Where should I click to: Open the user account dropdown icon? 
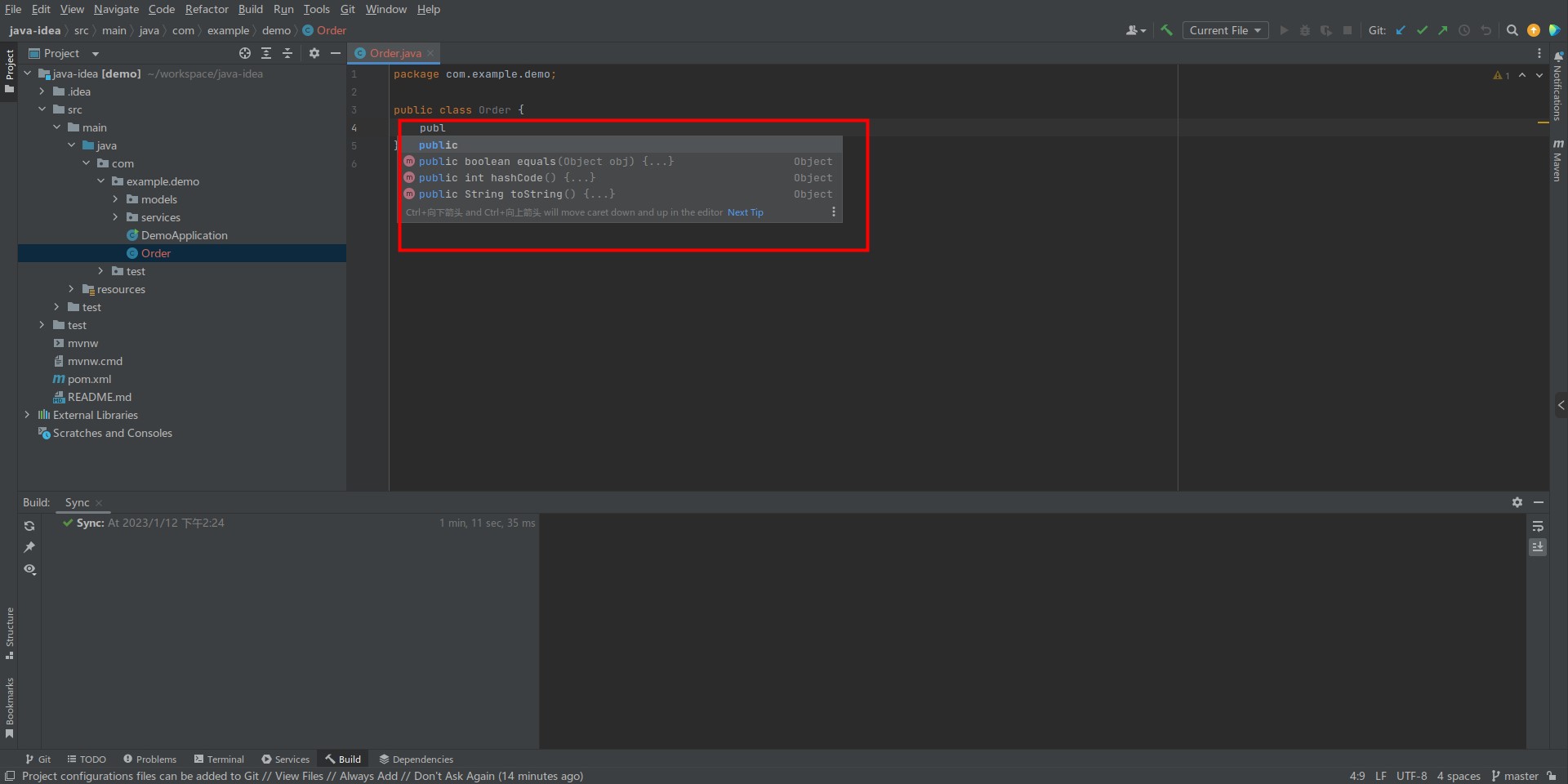pyautogui.click(x=1136, y=30)
